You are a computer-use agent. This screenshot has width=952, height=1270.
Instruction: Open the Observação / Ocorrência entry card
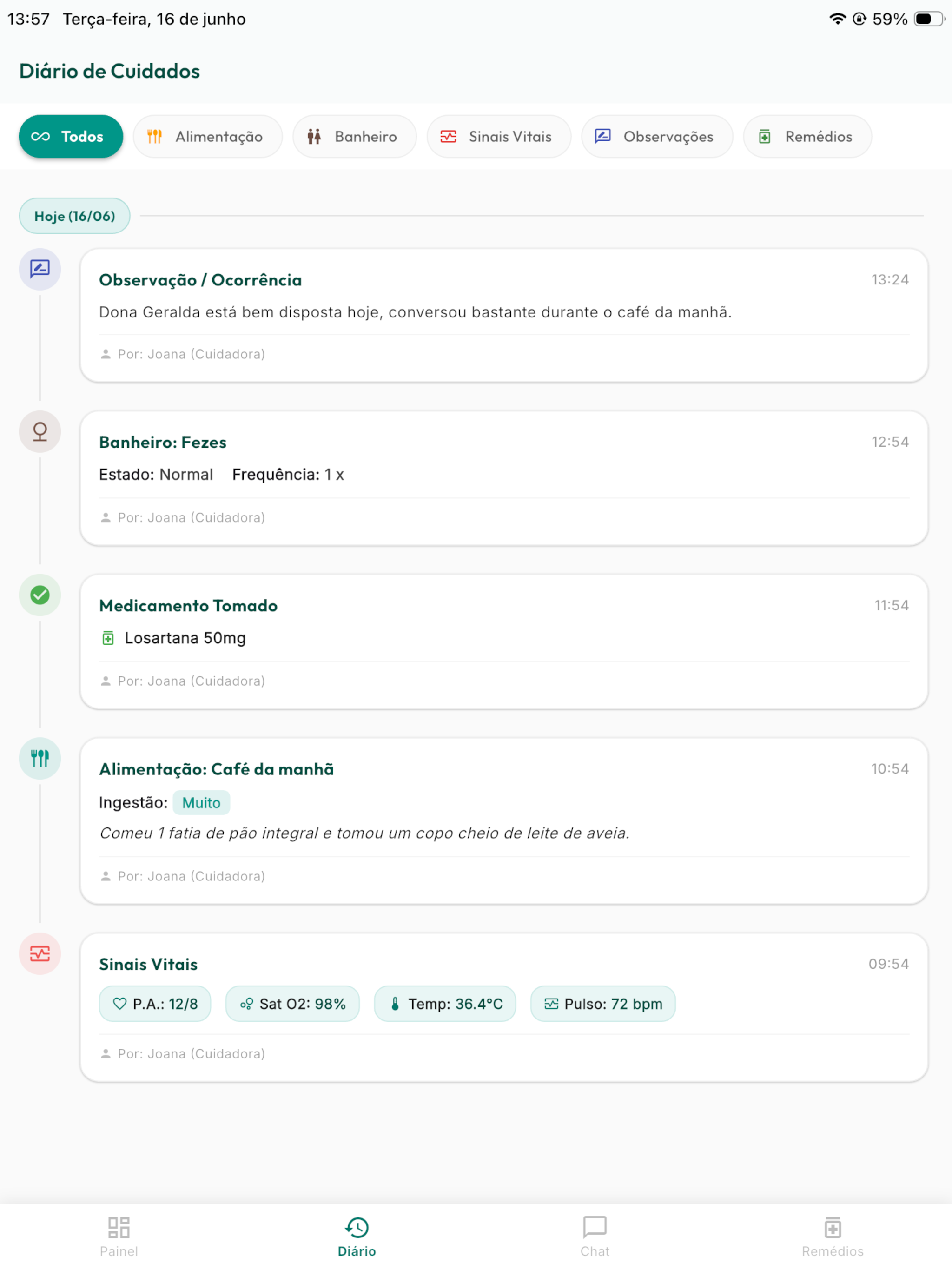pyautogui.click(x=504, y=315)
